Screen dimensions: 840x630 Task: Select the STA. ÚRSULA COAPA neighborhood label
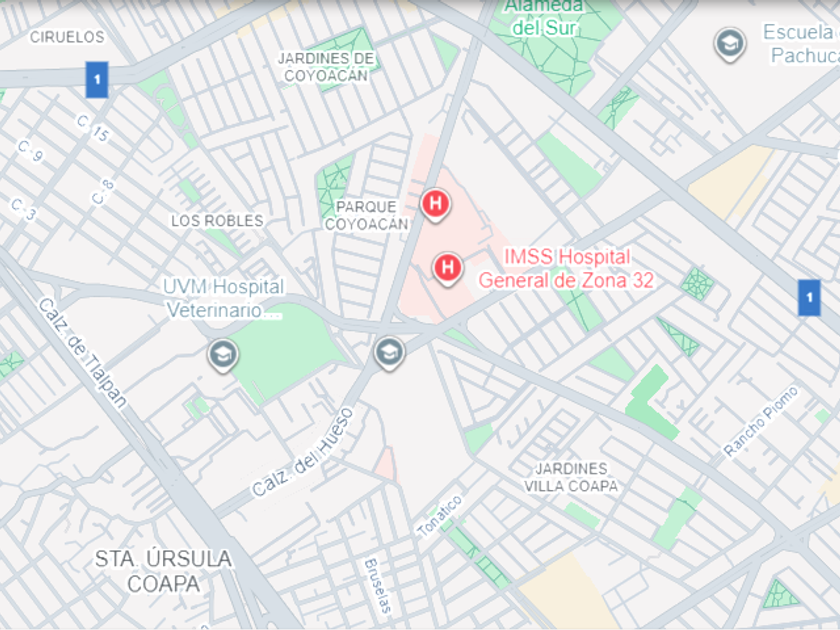pyautogui.click(x=163, y=571)
